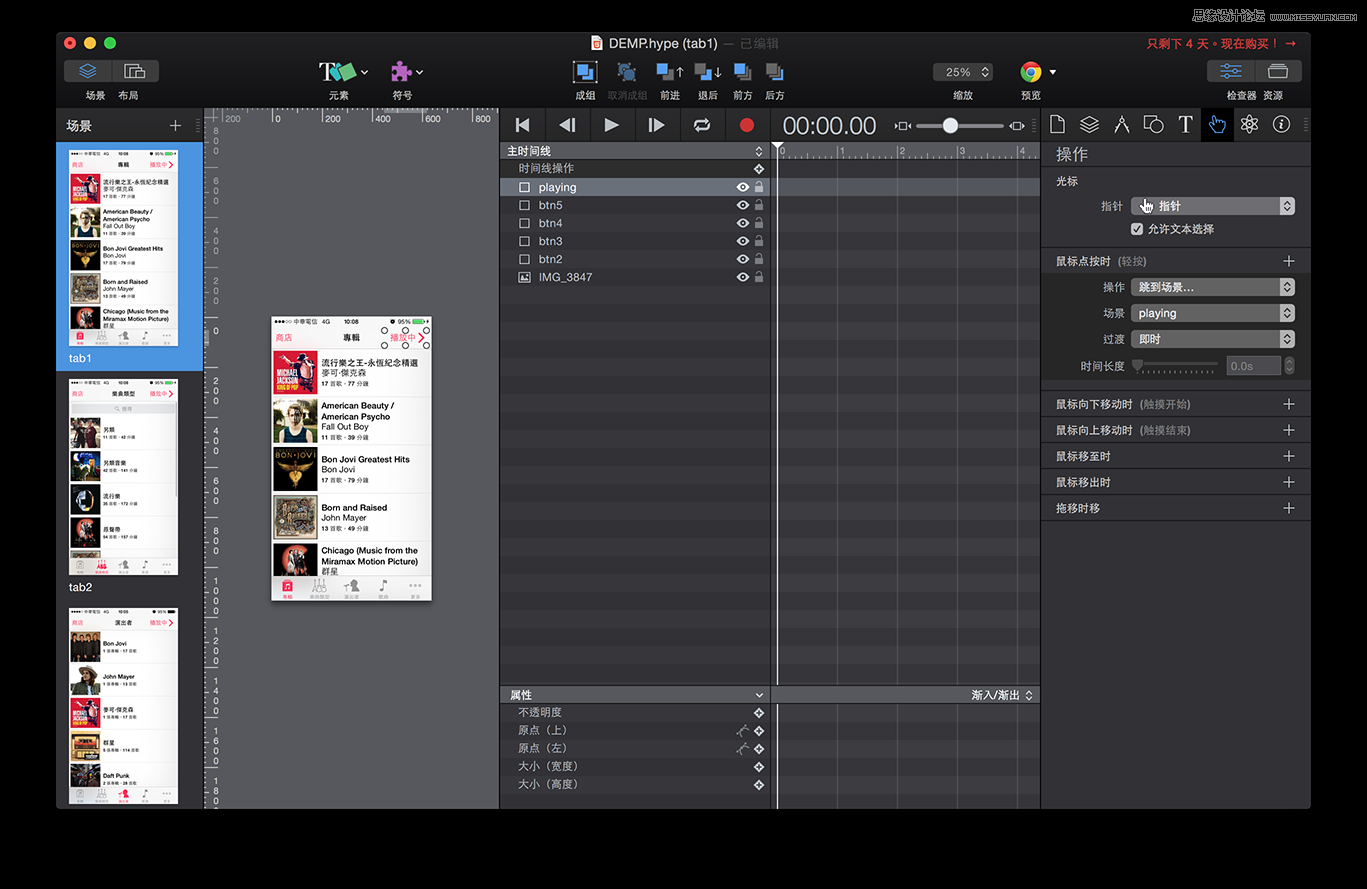The width and height of the screenshot is (1367, 889).
Task: Click the Group elements icon
Action: click(x=585, y=72)
